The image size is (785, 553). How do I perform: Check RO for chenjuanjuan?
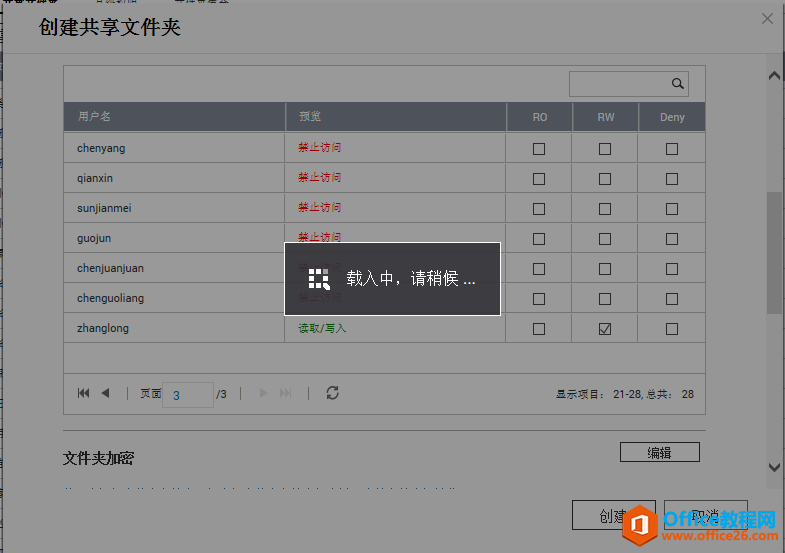[539, 269]
